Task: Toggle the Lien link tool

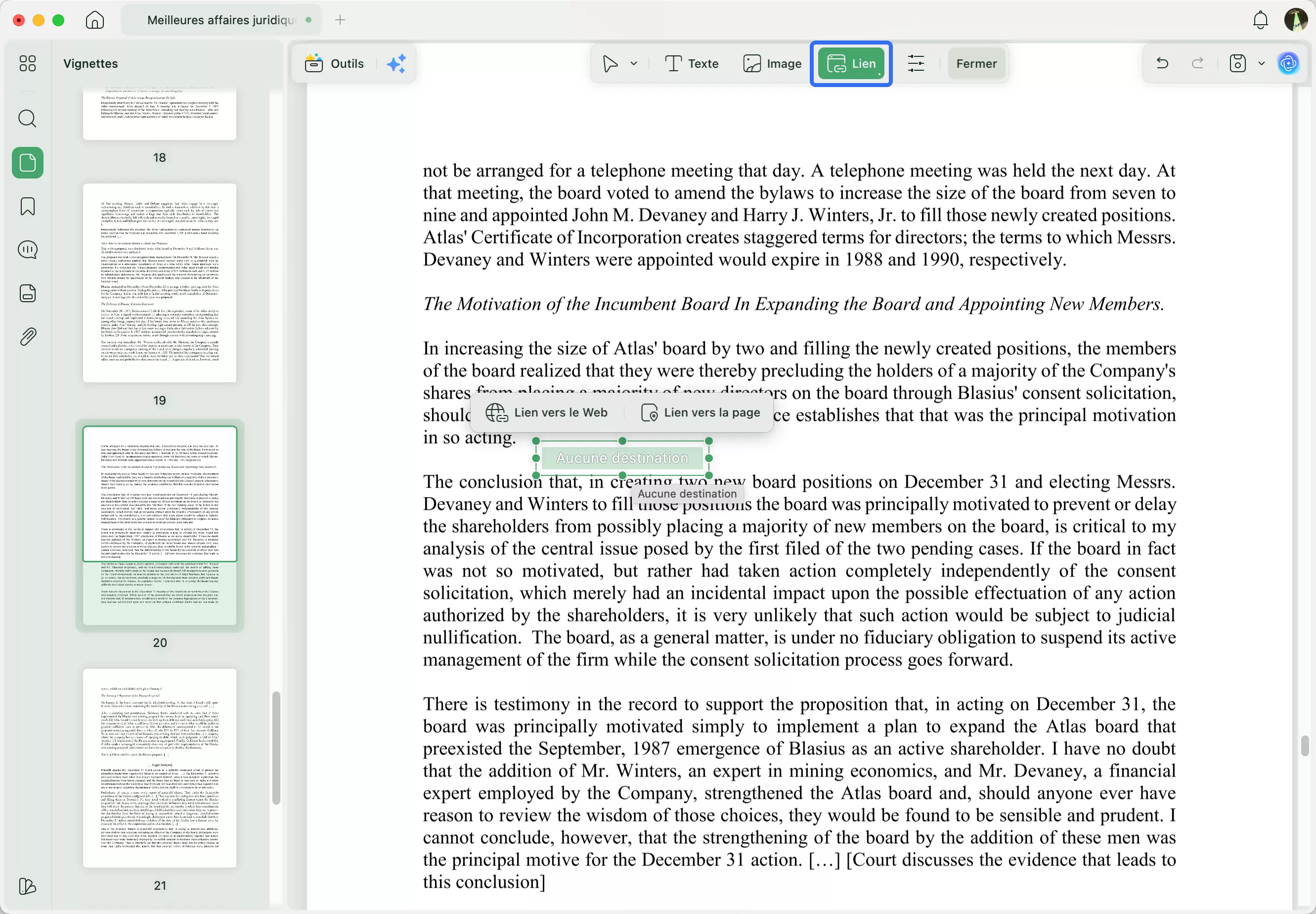Action: (851, 64)
